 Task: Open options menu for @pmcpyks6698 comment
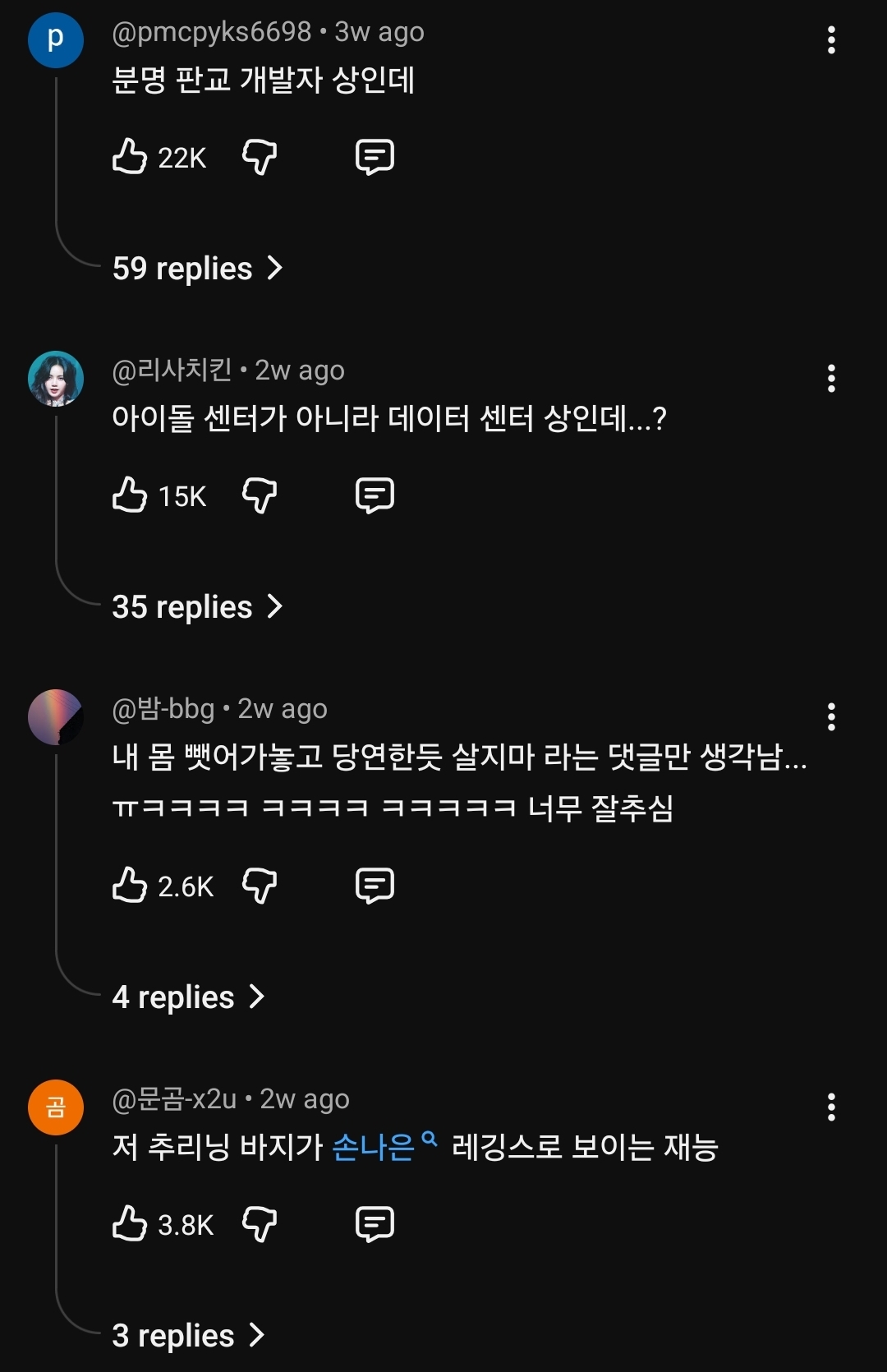click(831, 40)
